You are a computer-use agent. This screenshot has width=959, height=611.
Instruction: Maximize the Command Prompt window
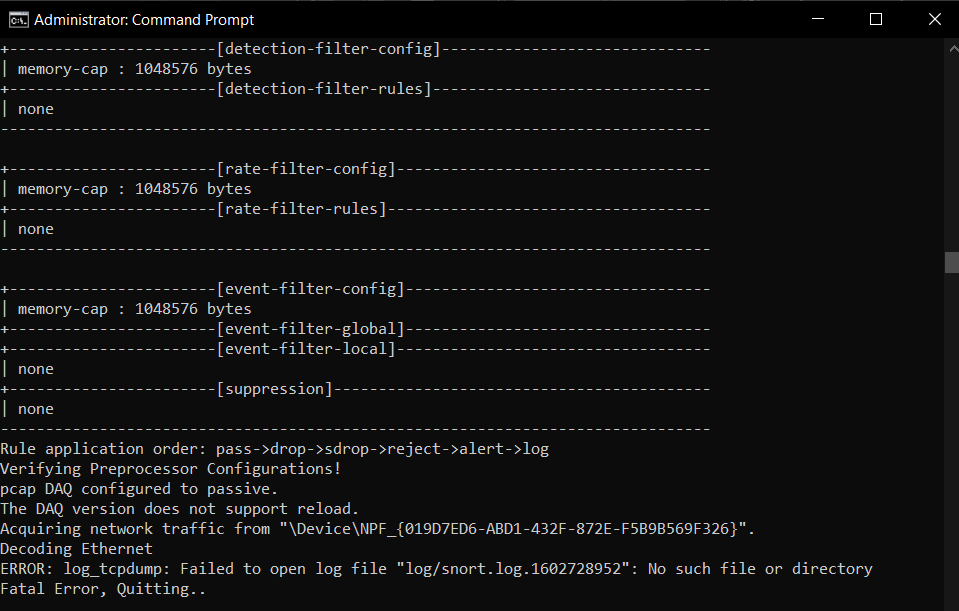[876, 19]
